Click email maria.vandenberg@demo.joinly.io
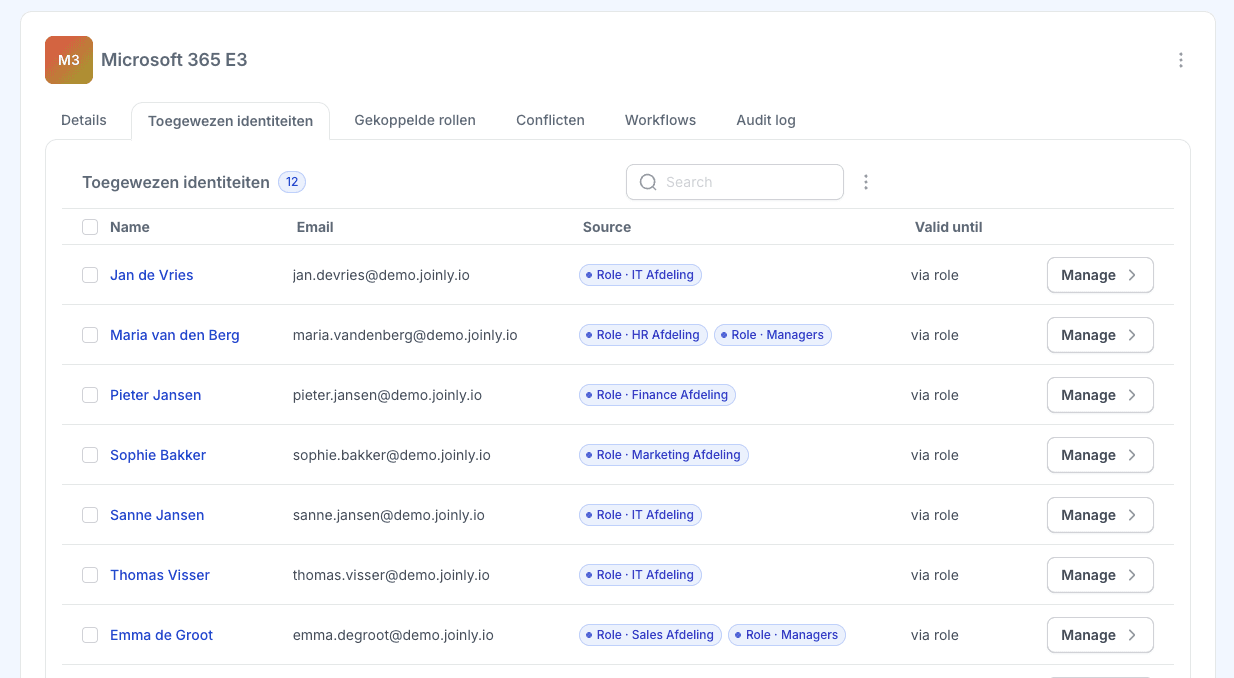 [405, 335]
